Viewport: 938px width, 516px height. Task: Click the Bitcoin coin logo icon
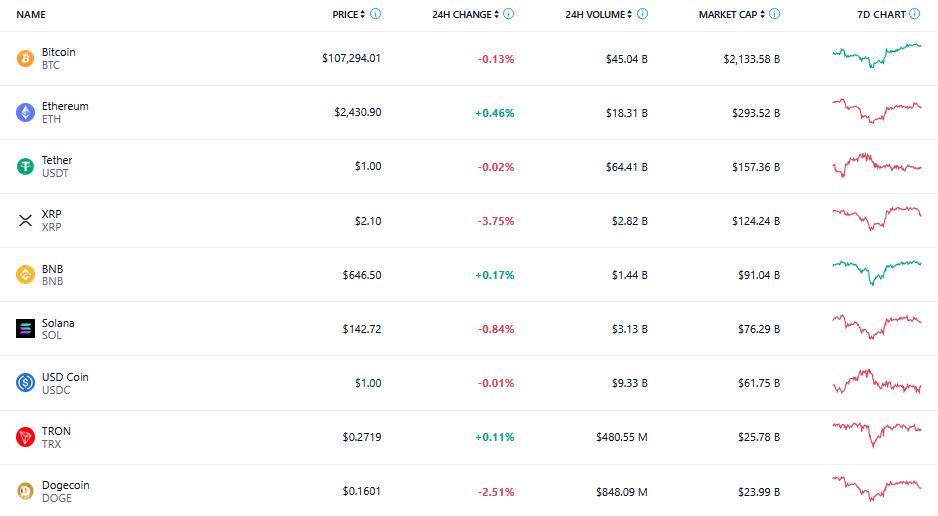(x=25, y=59)
